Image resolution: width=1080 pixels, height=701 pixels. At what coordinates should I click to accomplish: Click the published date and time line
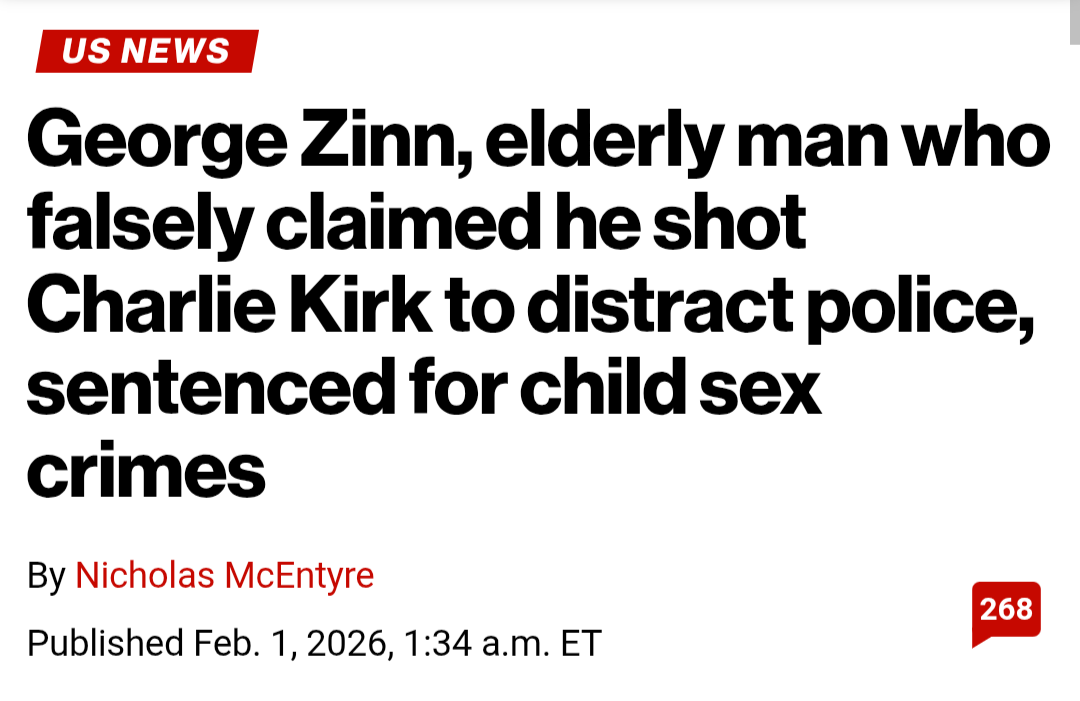pyautogui.click(x=314, y=643)
